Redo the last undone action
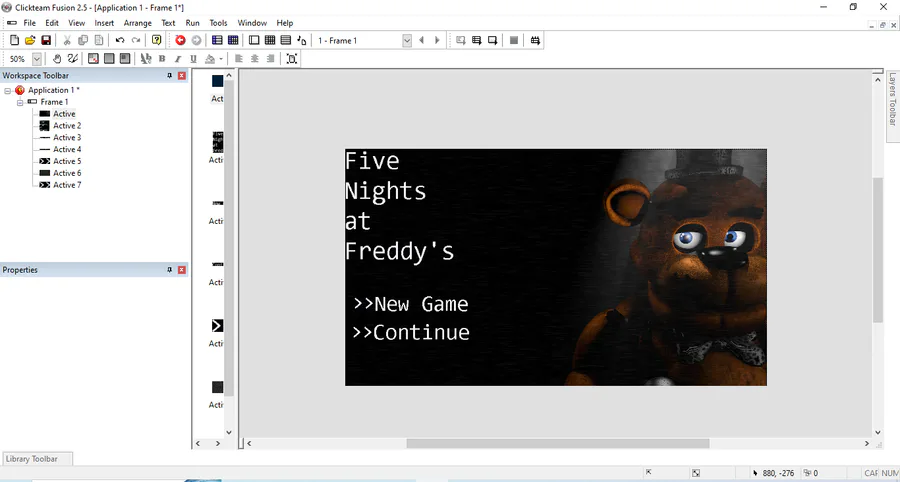 (x=136, y=40)
